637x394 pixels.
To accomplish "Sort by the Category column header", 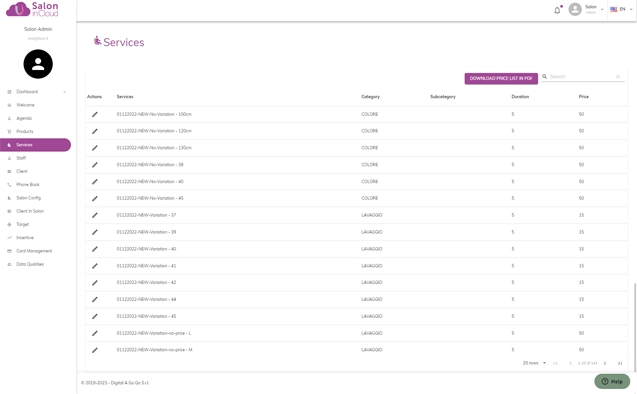I will click(370, 97).
